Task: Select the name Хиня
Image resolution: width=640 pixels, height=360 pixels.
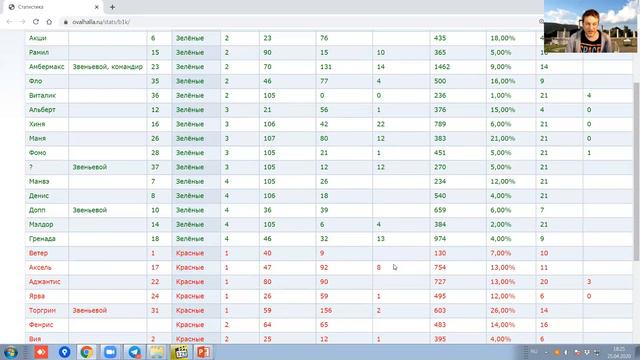Action: tap(37, 124)
